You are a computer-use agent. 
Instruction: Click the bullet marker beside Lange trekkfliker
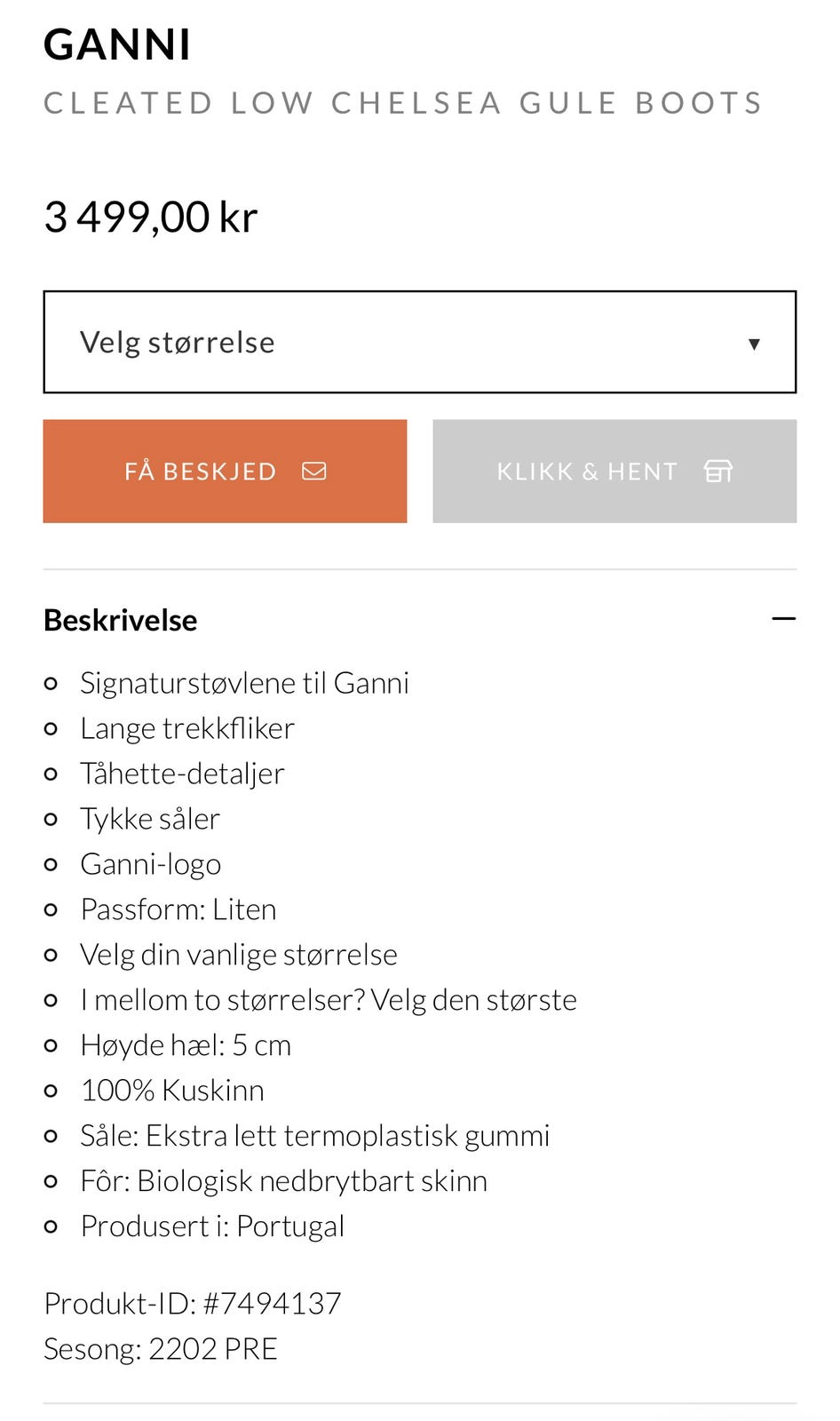click(x=51, y=729)
